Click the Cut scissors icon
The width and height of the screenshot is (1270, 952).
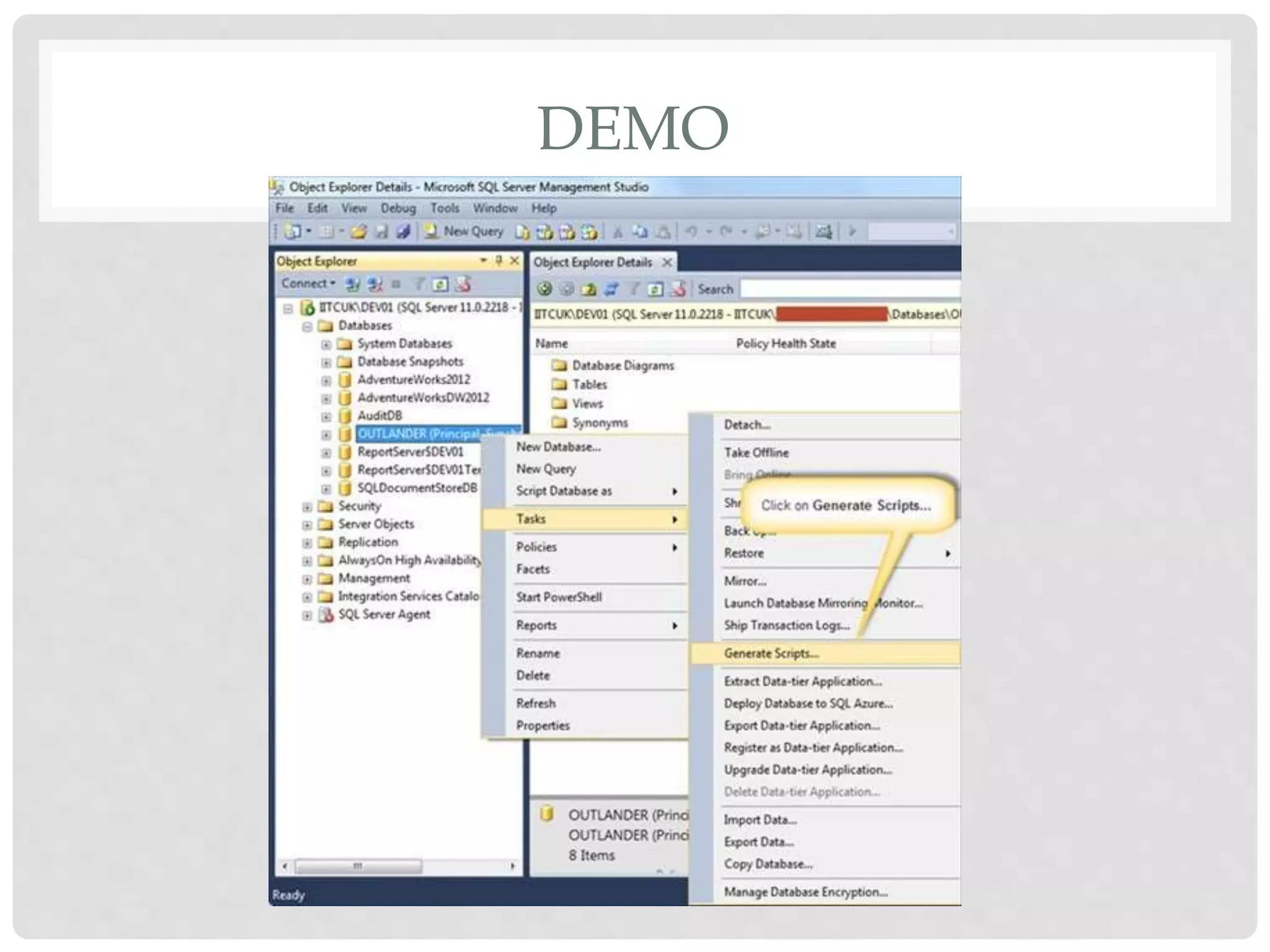[x=618, y=232]
